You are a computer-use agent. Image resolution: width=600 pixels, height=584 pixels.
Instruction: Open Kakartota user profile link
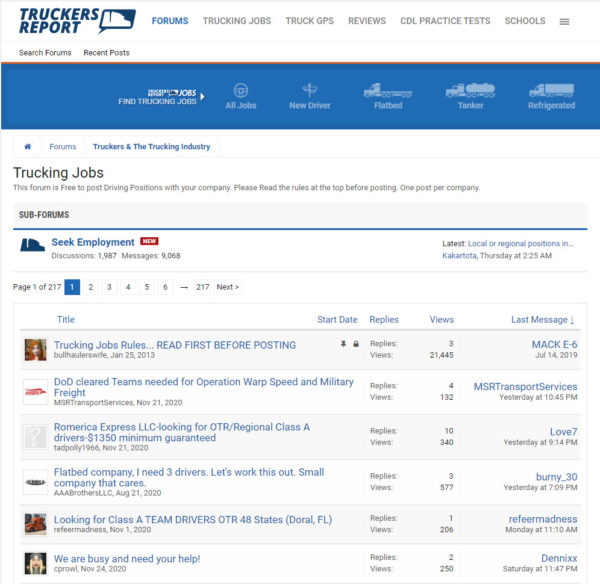(459, 256)
